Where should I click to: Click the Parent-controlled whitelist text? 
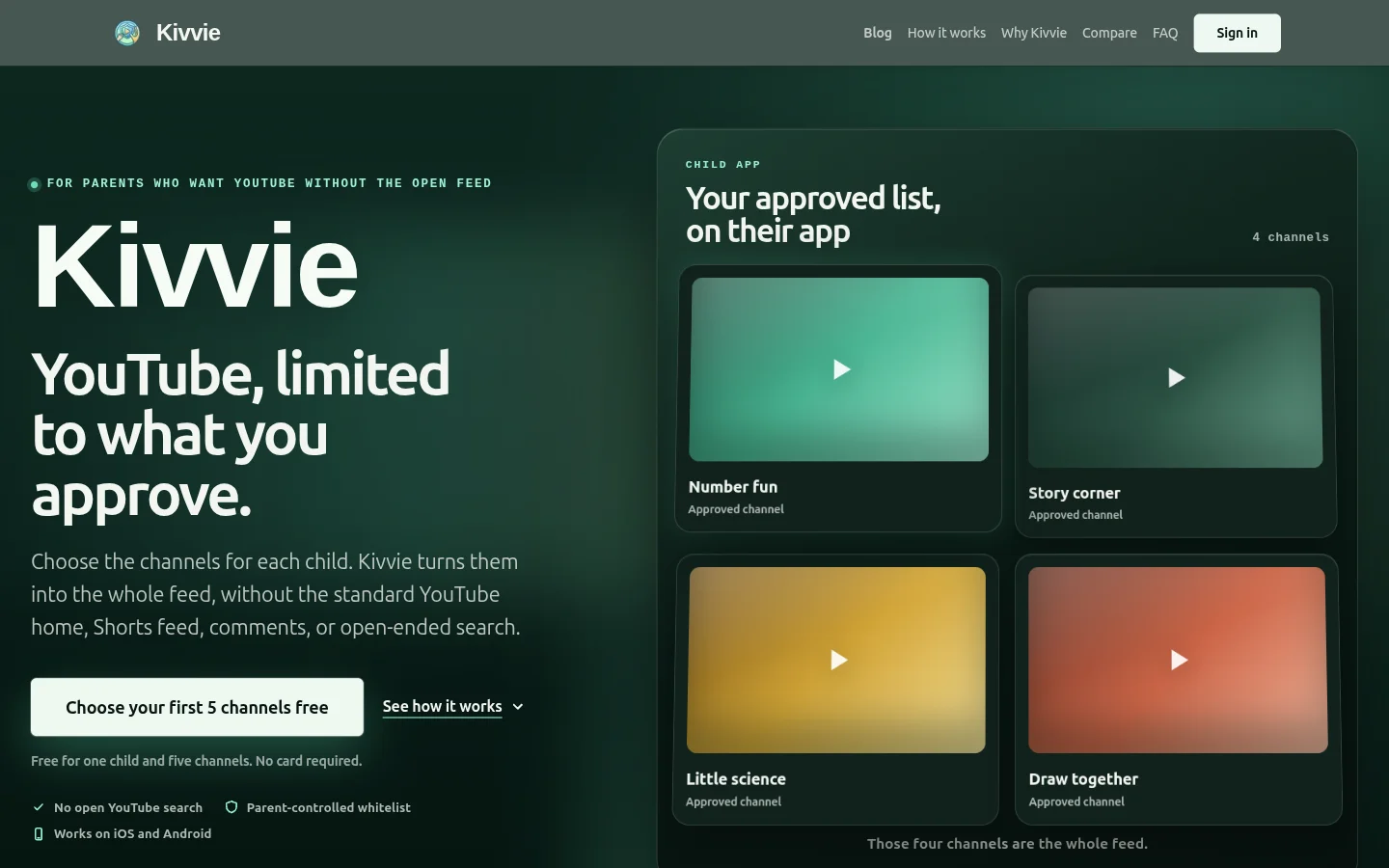point(329,807)
